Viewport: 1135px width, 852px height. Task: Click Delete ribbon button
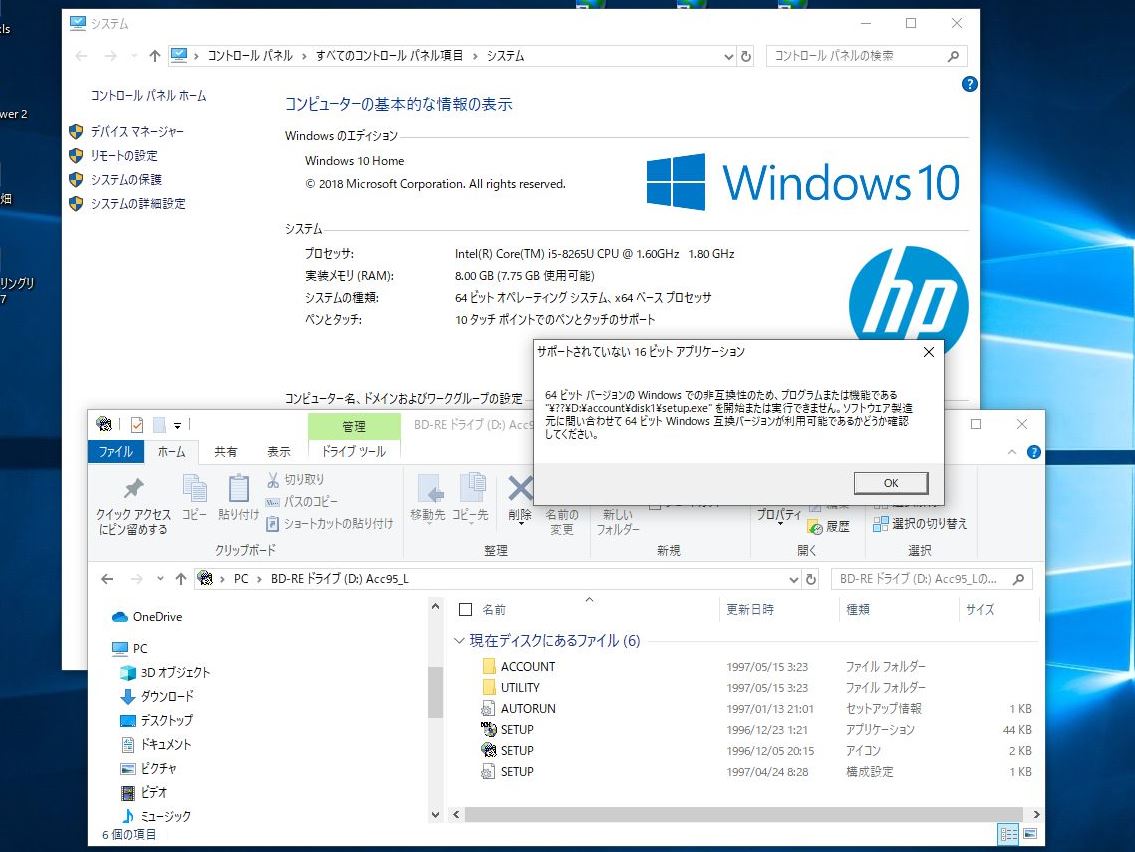coord(520,499)
